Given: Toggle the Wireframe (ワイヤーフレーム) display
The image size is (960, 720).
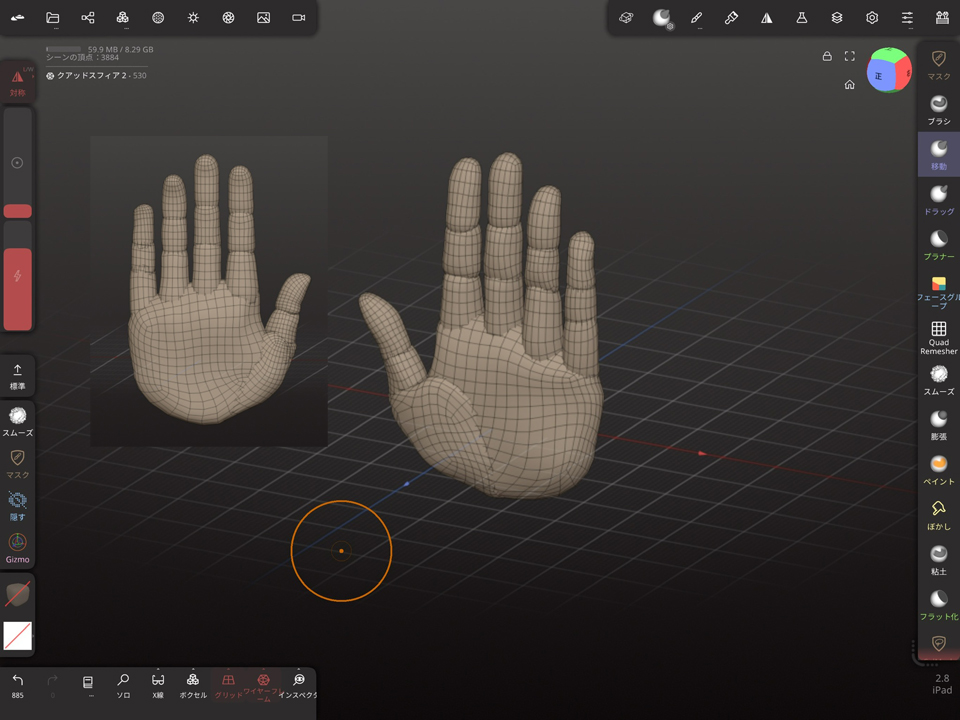Looking at the screenshot, I should 263,686.
